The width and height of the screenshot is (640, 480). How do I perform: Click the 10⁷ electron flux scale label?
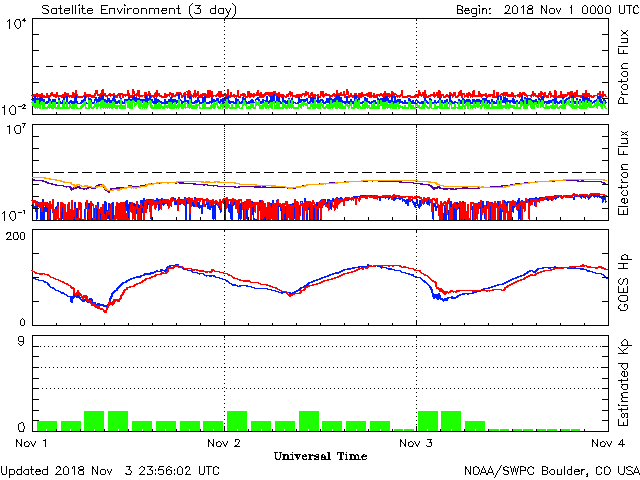16,130
